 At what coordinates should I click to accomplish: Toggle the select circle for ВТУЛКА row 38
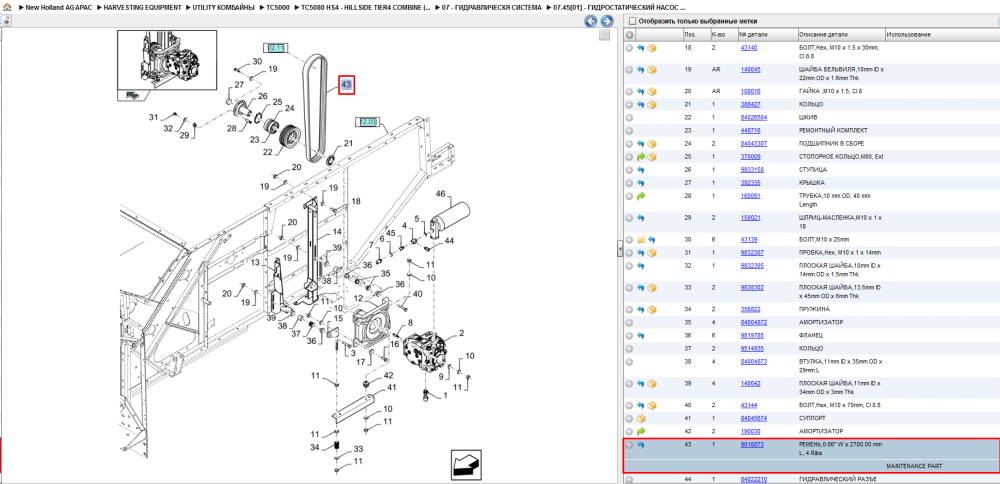click(x=629, y=362)
